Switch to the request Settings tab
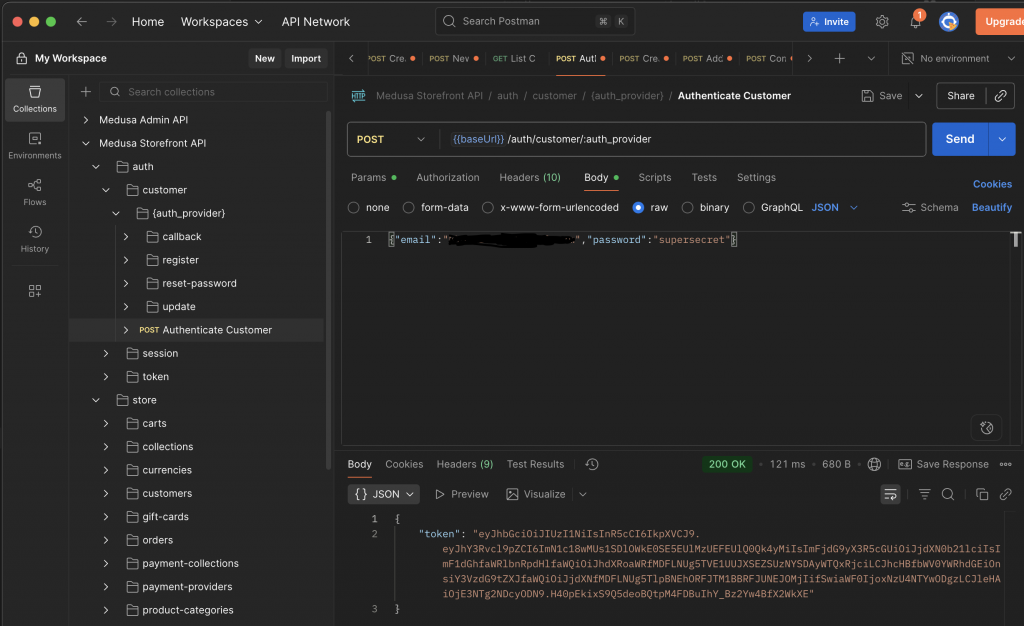 click(756, 178)
